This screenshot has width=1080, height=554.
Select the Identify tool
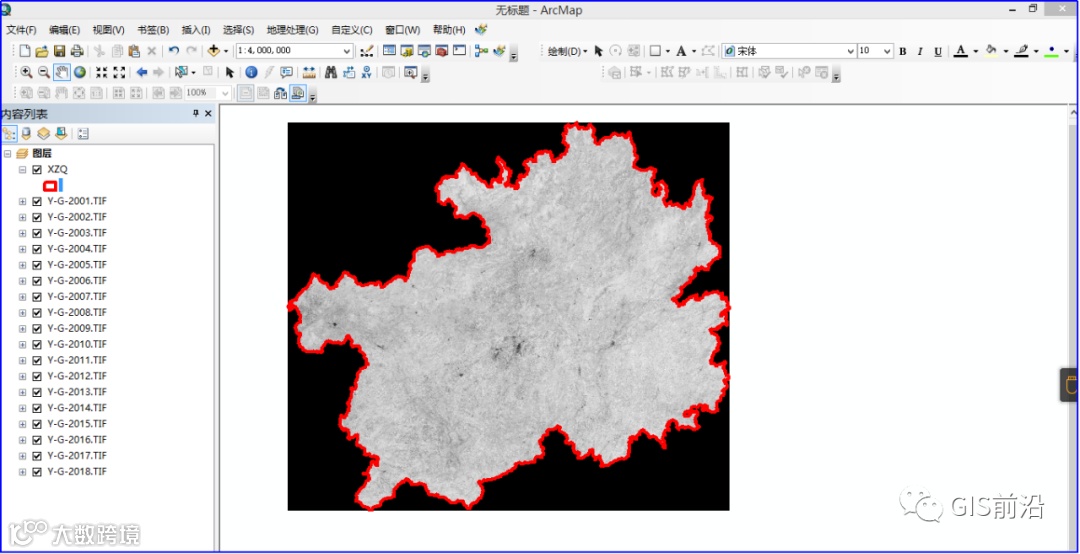pyautogui.click(x=251, y=72)
